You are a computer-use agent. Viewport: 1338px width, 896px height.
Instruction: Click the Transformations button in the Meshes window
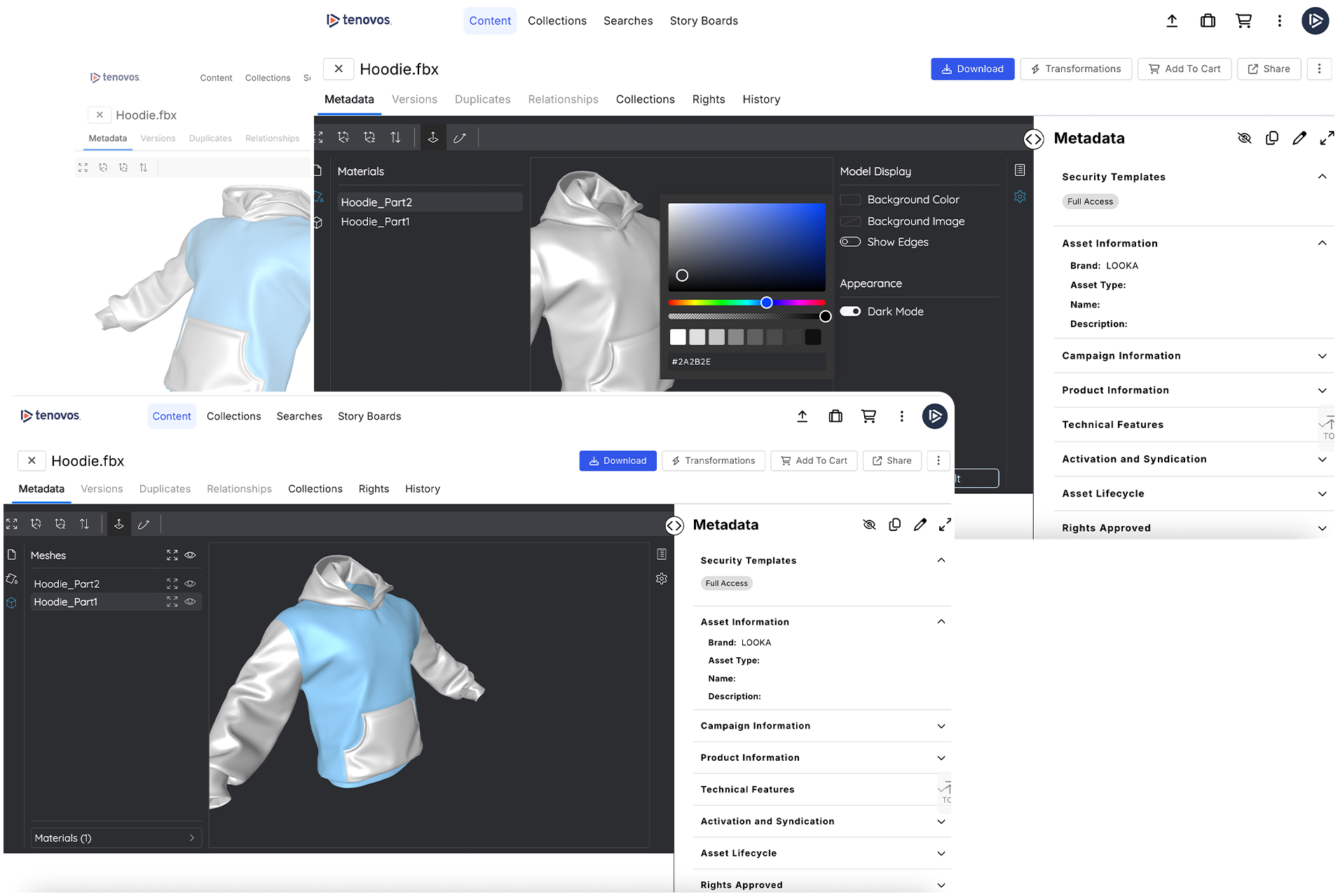713,461
